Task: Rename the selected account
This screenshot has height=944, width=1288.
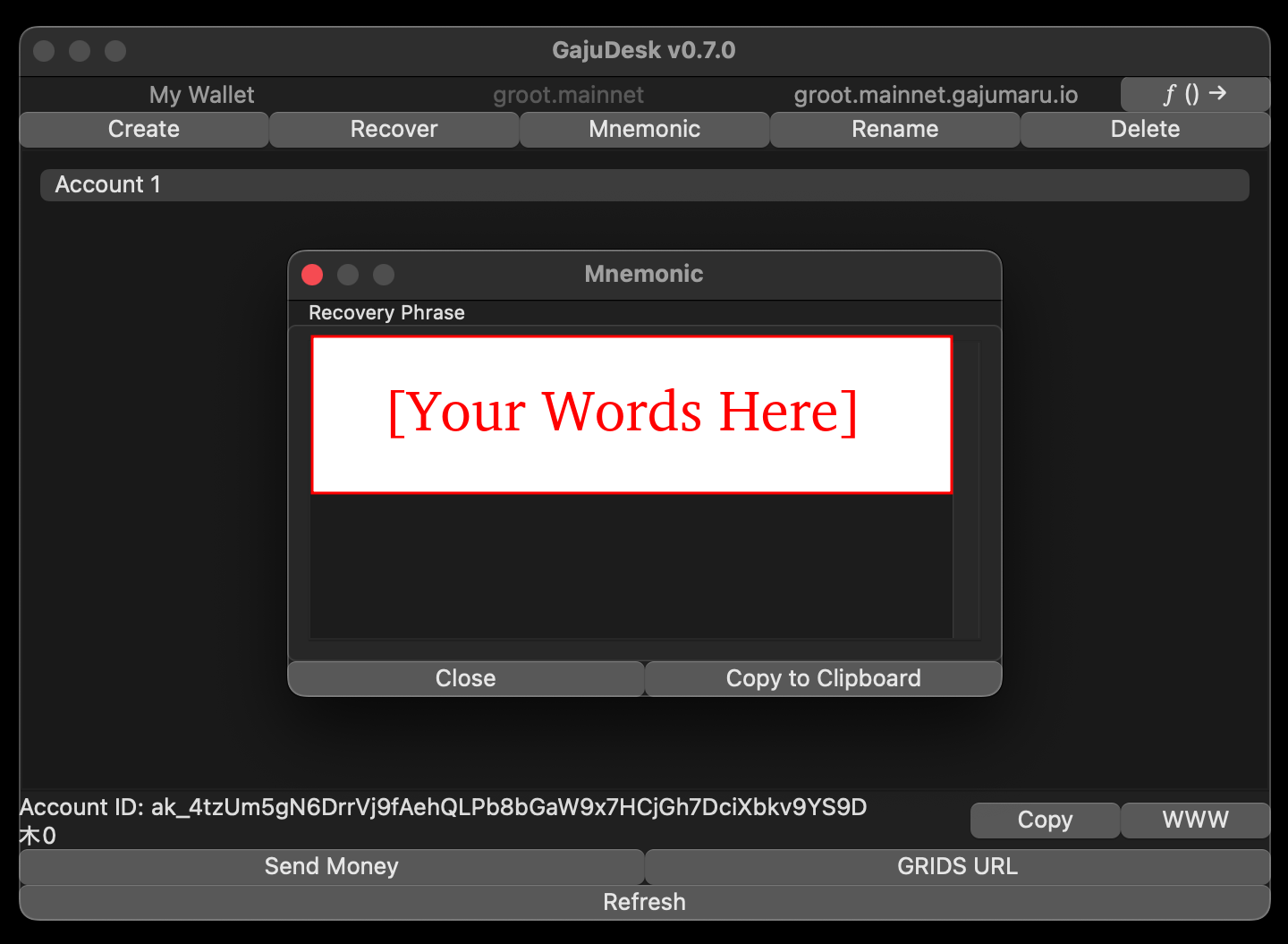Action: 894,129
